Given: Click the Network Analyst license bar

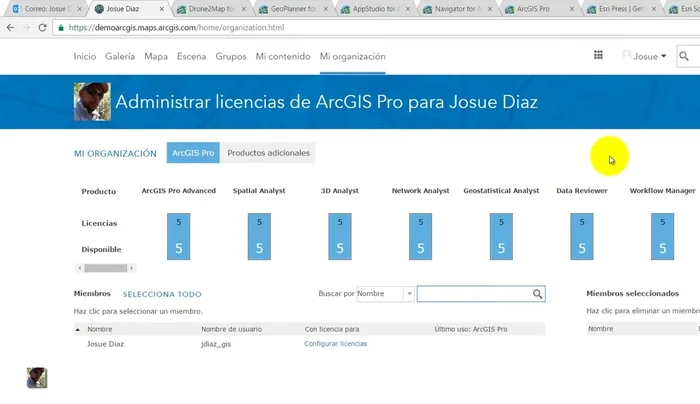Looking at the screenshot, I should point(421,237).
